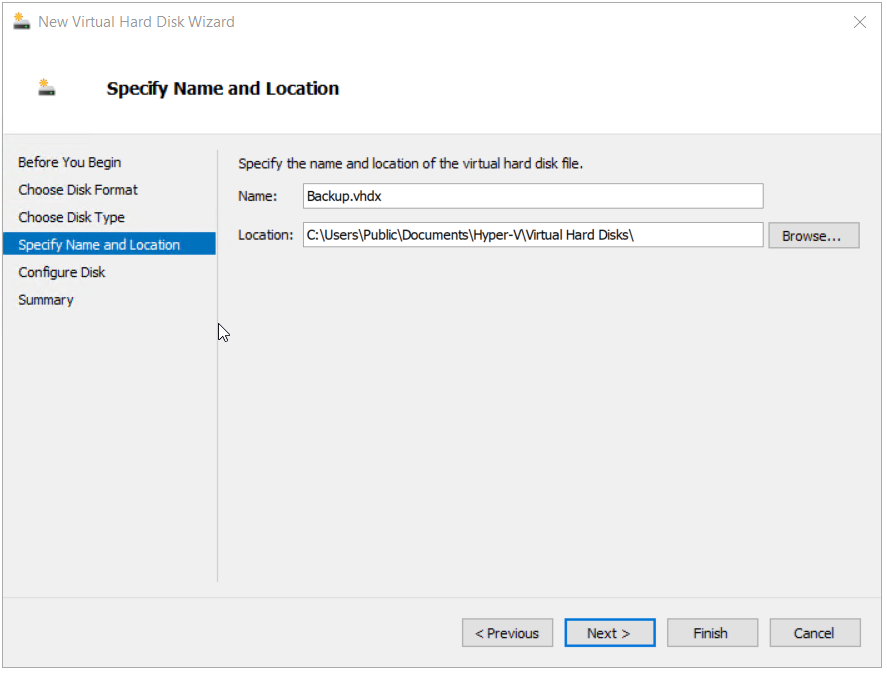Screen dimensions: 887x673
Task: Click the "Name:" field label
Action: click(257, 196)
